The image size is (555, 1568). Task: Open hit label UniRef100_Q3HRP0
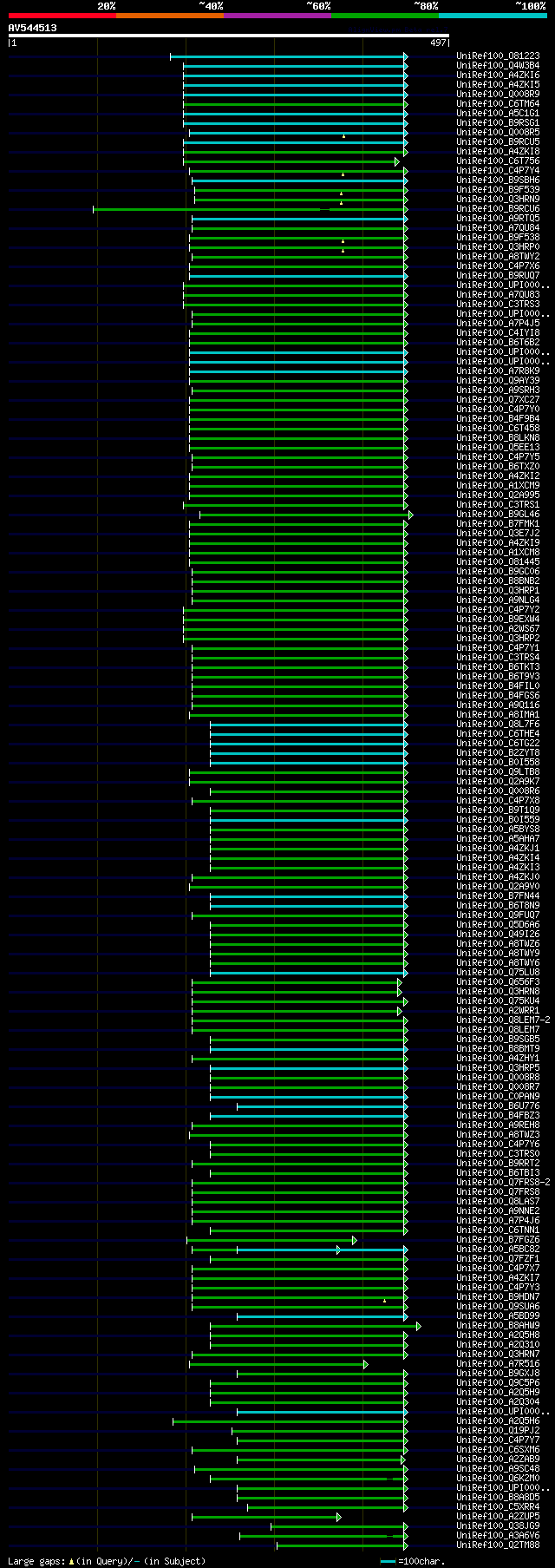(498, 247)
